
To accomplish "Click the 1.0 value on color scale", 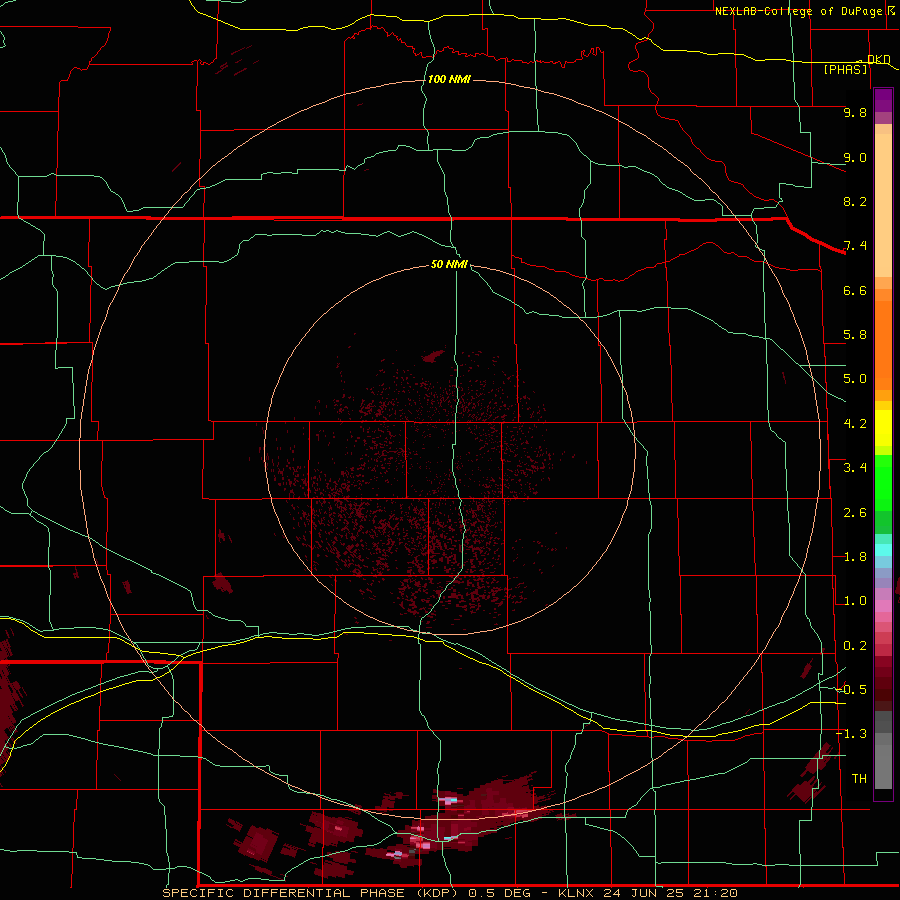I will tap(855, 601).
